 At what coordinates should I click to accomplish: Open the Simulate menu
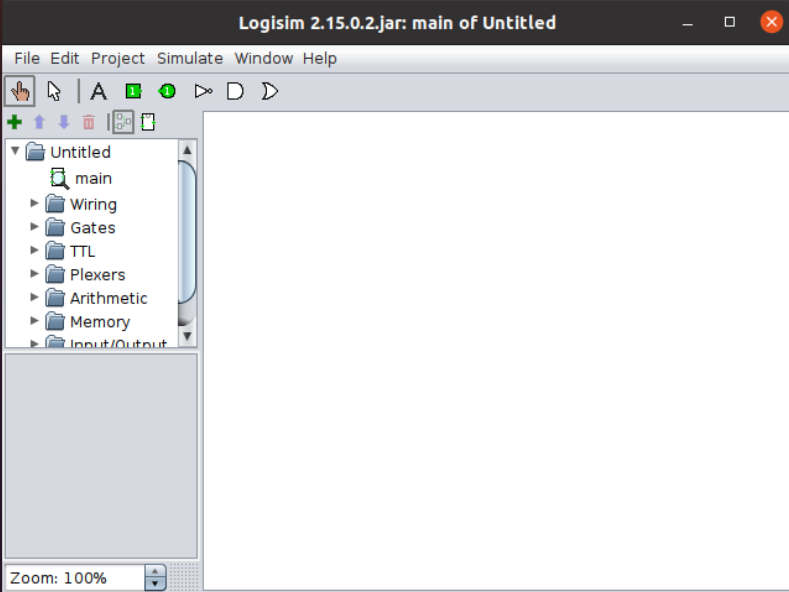[190, 58]
